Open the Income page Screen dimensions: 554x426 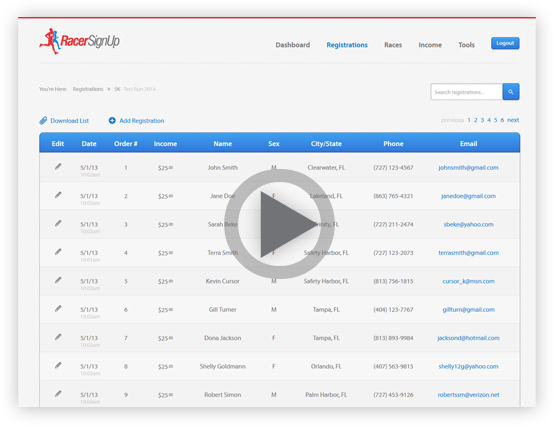point(430,45)
